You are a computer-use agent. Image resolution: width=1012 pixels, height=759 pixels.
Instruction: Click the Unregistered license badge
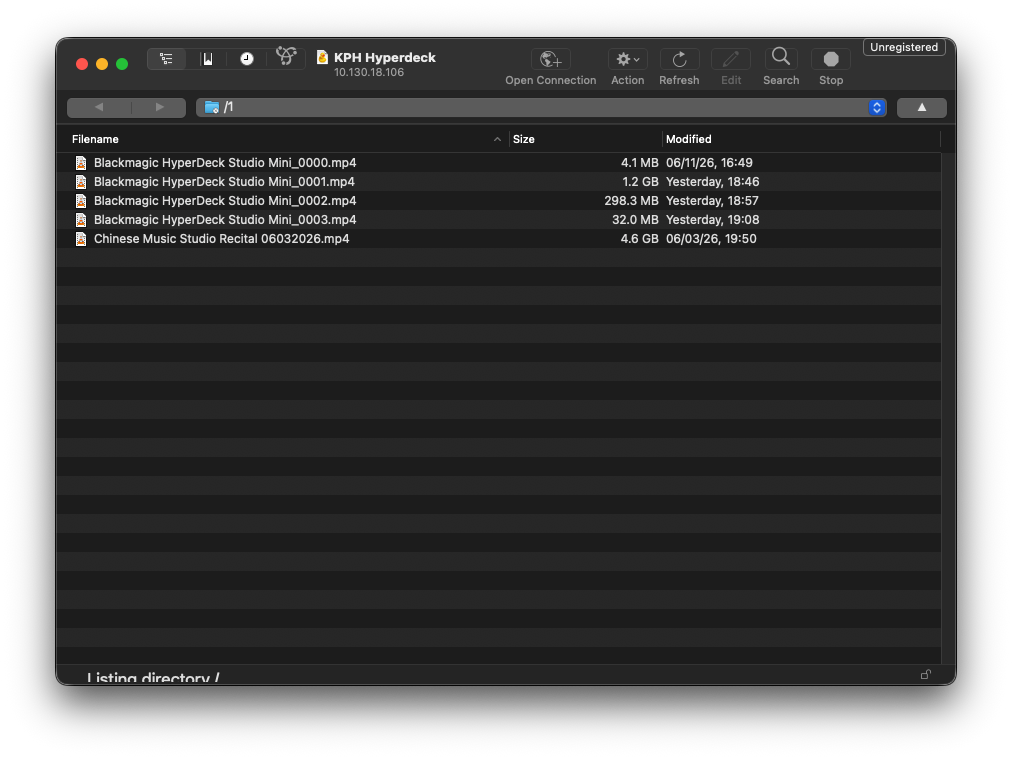(904, 47)
